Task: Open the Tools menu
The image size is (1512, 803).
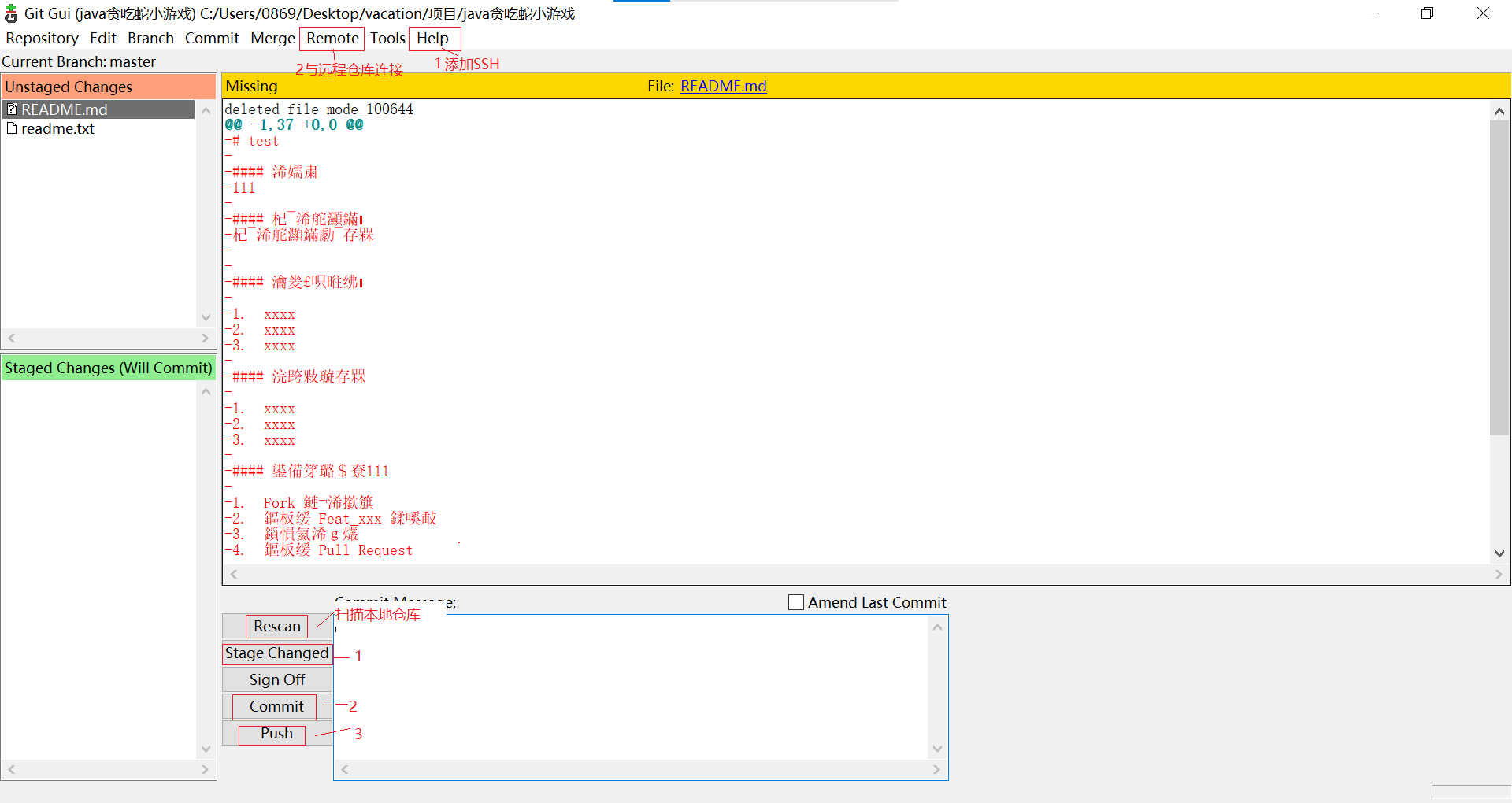Action: coord(387,39)
